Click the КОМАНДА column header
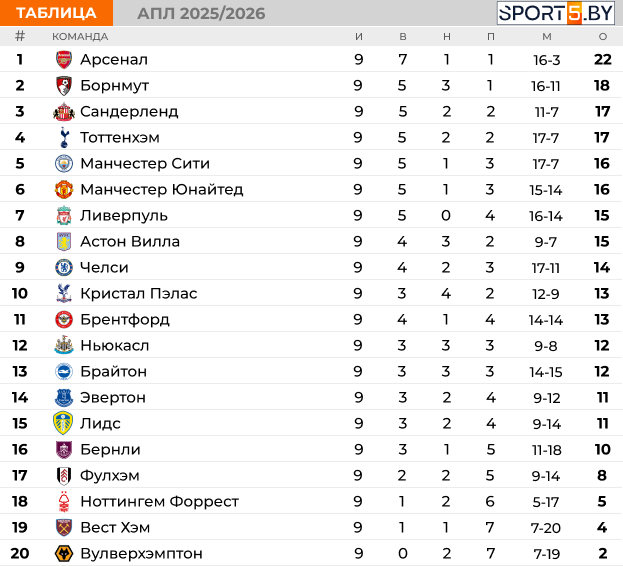The image size is (623, 566). coord(80,36)
